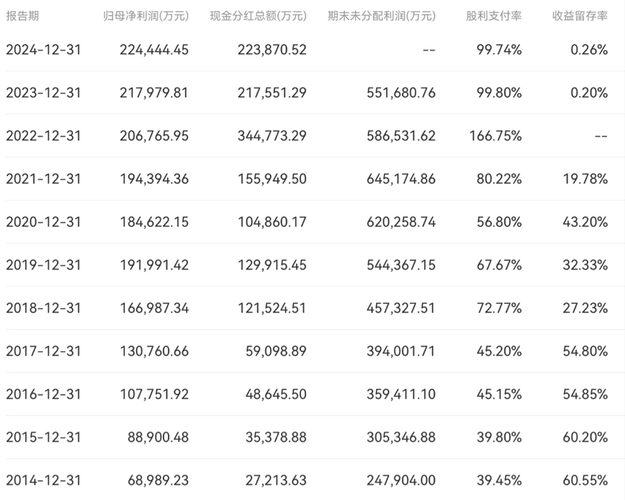This screenshot has width=625, height=500.
Task: Select the 166.75% payout ratio cell
Action: 495,136
